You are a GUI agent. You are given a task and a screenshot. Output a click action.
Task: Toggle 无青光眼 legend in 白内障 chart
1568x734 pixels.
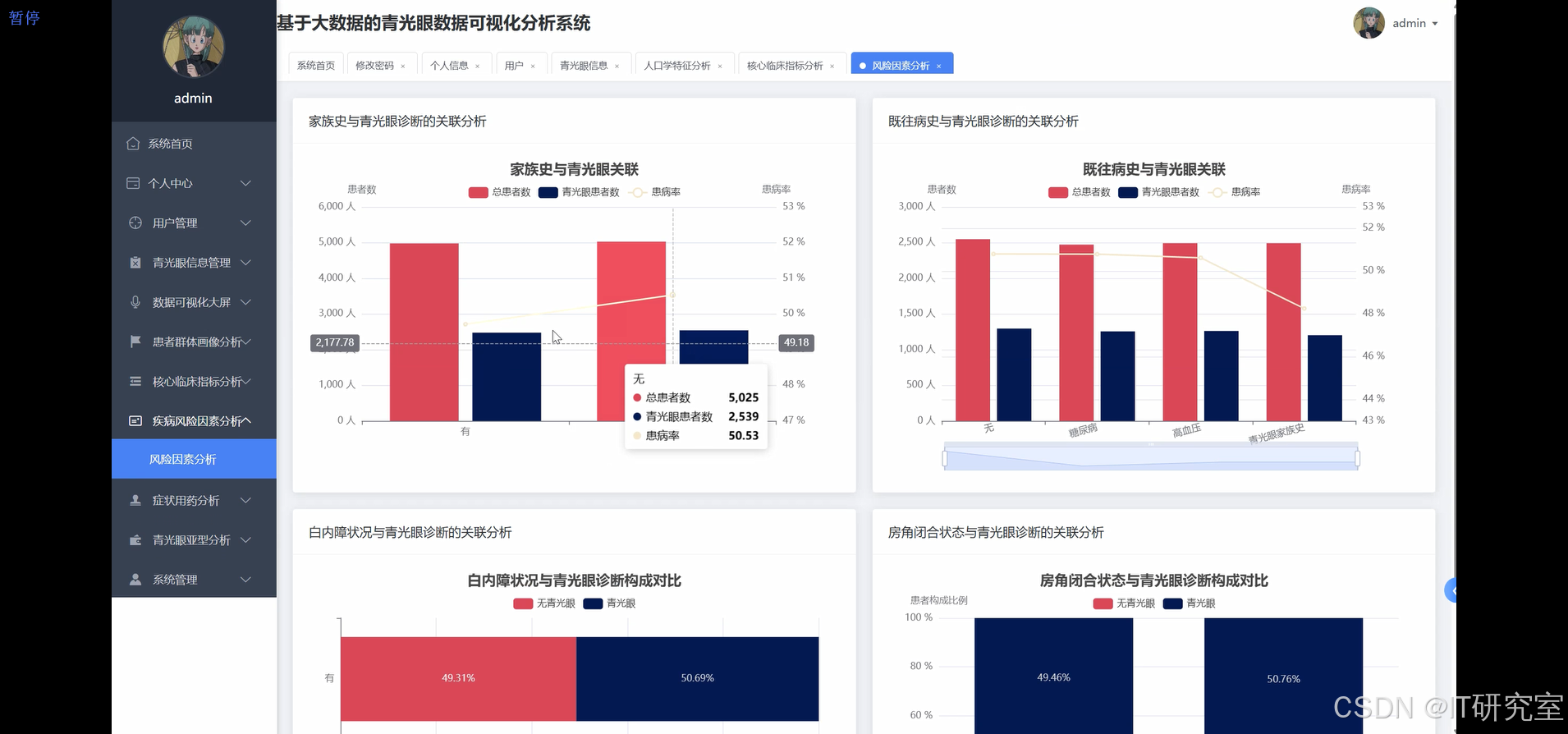click(544, 603)
